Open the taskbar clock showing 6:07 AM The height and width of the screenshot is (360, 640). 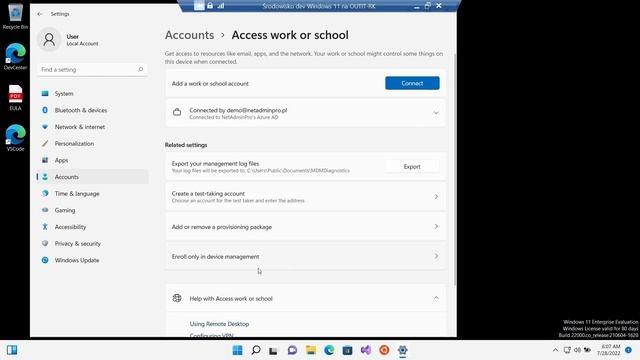609,350
